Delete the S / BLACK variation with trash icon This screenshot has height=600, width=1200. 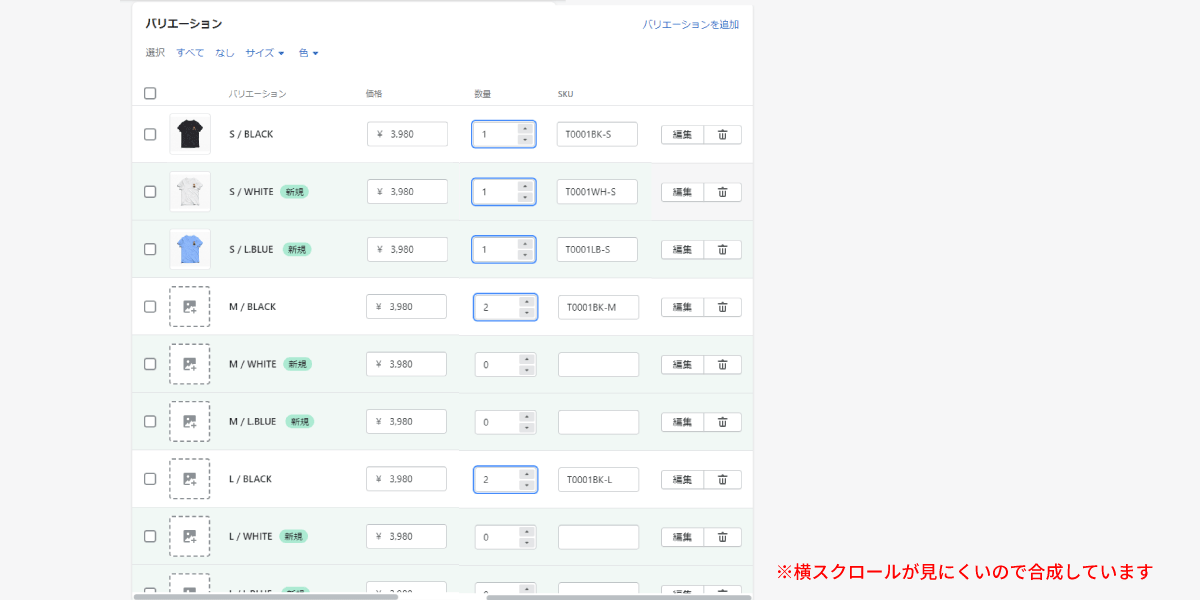pyautogui.click(x=722, y=134)
